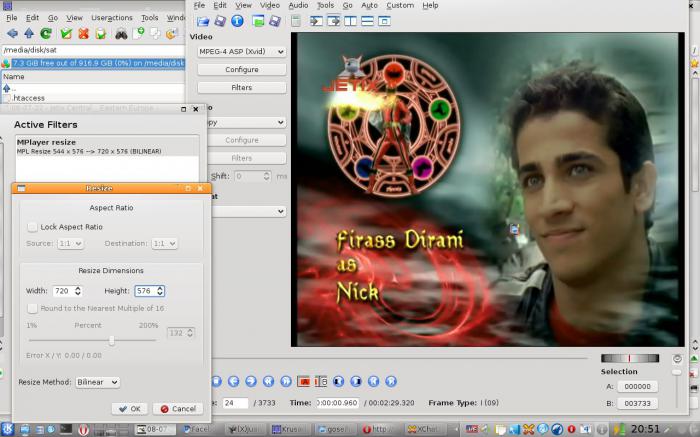This screenshot has width=700, height=437.
Task: Click selection B button 003733
Action: pos(638,404)
